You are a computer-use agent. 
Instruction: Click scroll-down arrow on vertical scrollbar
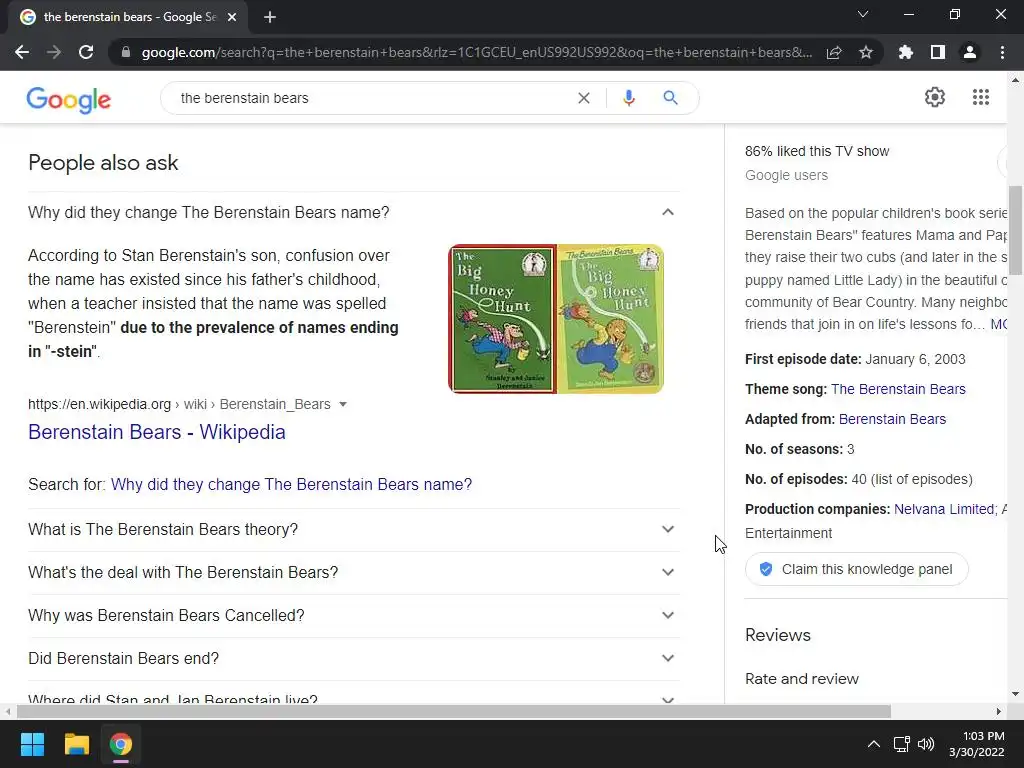pos(1016,694)
